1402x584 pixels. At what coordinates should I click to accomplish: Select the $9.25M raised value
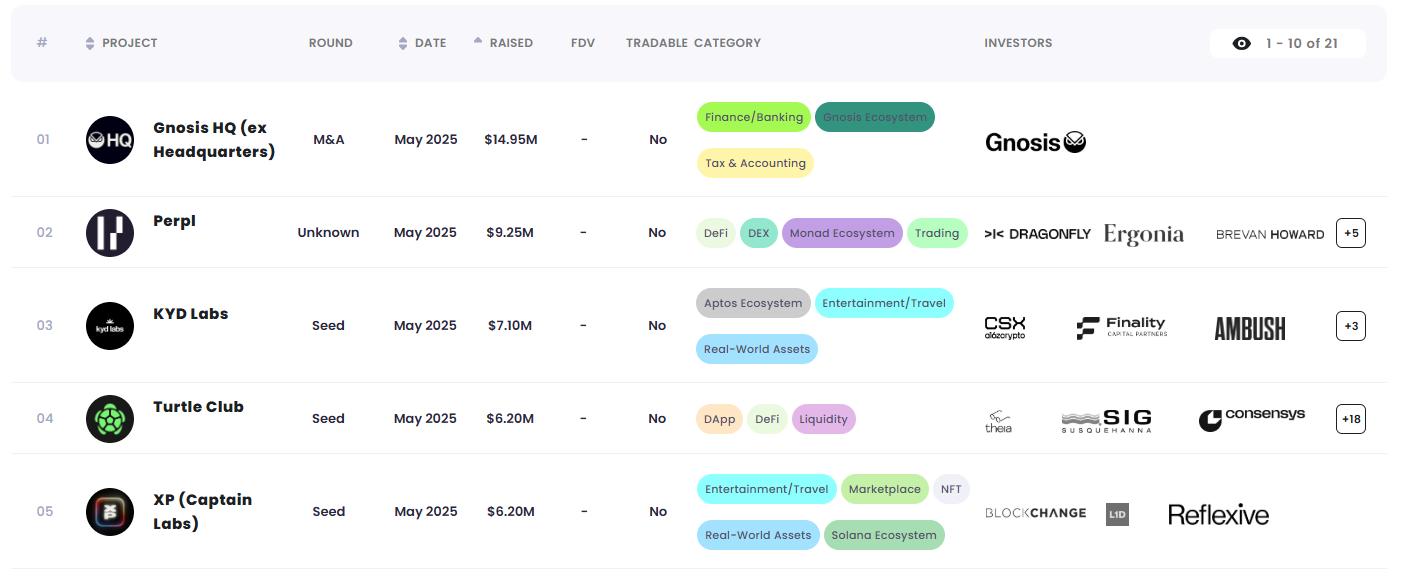(511, 233)
